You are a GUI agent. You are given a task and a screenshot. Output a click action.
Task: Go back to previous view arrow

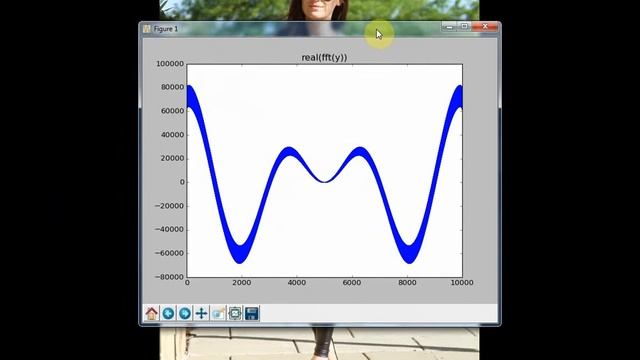coord(168,313)
